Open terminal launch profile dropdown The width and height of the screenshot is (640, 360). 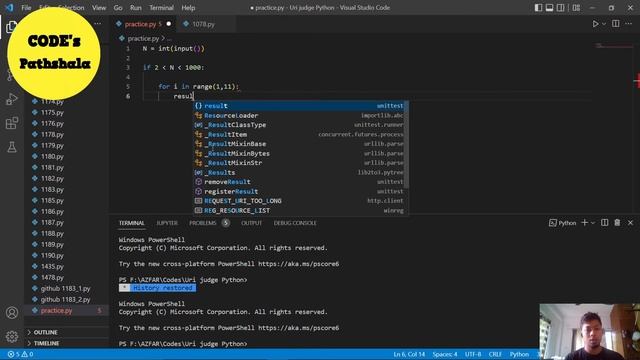pyautogui.click(x=593, y=223)
